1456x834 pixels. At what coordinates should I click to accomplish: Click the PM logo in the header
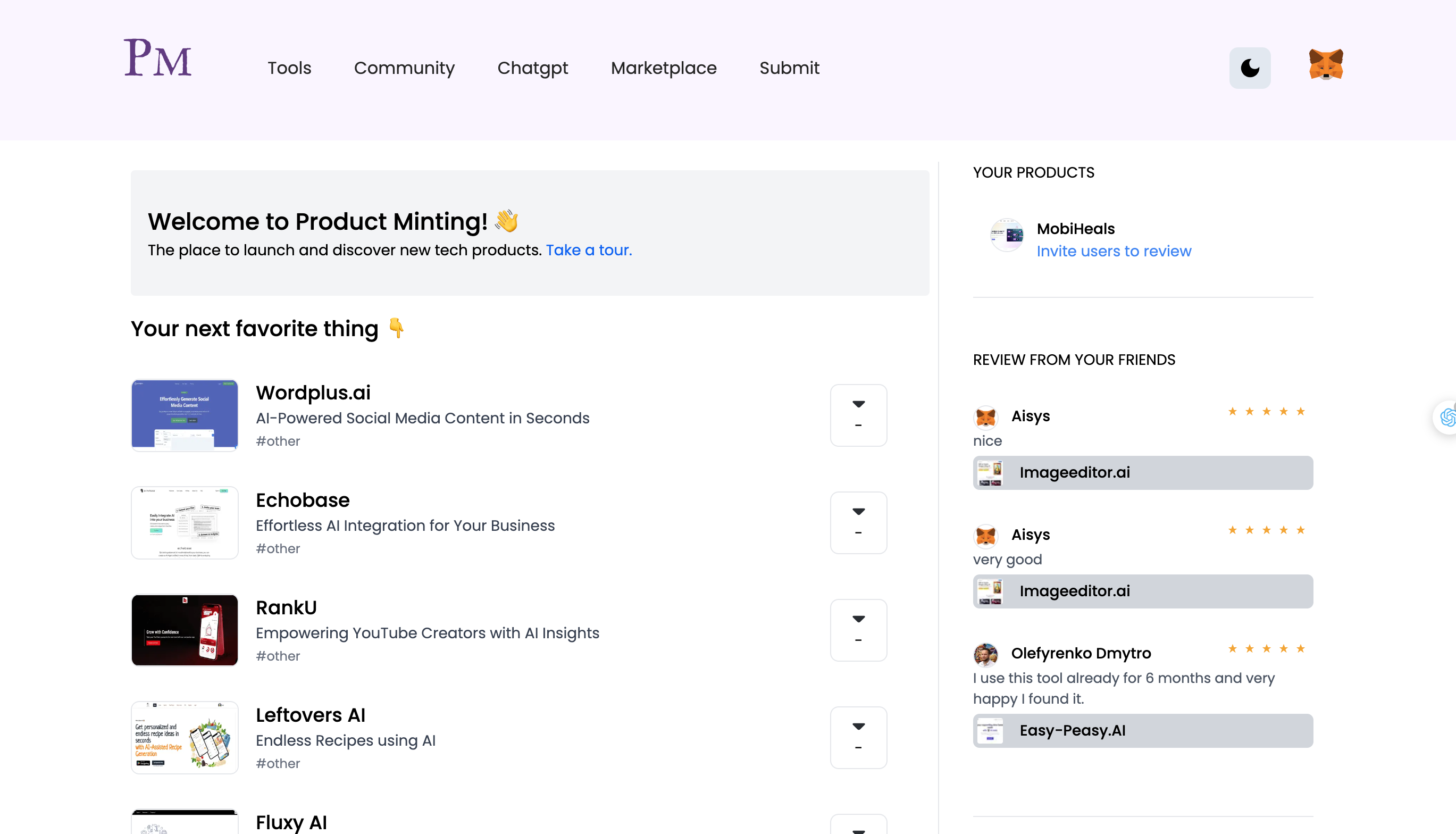click(157, 58)
